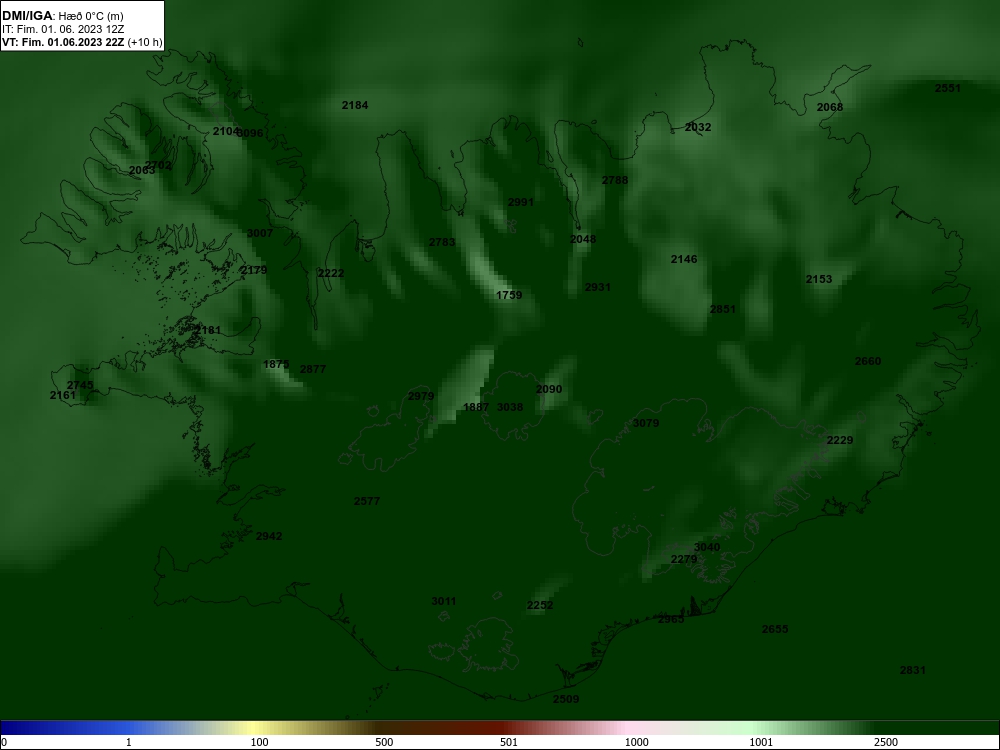Click the color bar label '1000'
The image size is (1000, 750).
click(x=636, y=742)
